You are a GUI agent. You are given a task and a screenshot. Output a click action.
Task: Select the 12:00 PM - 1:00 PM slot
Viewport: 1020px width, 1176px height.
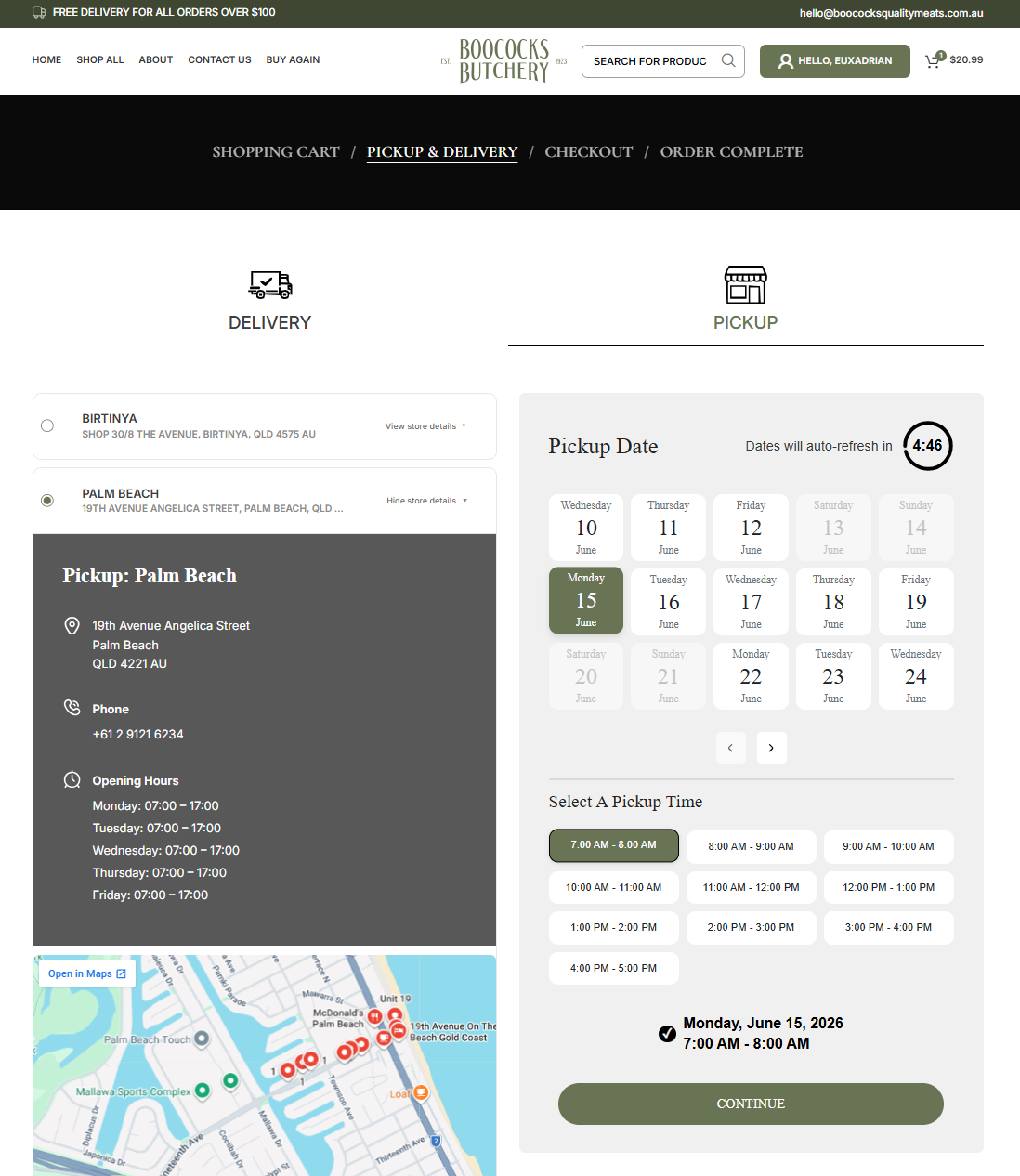[889, 887]
